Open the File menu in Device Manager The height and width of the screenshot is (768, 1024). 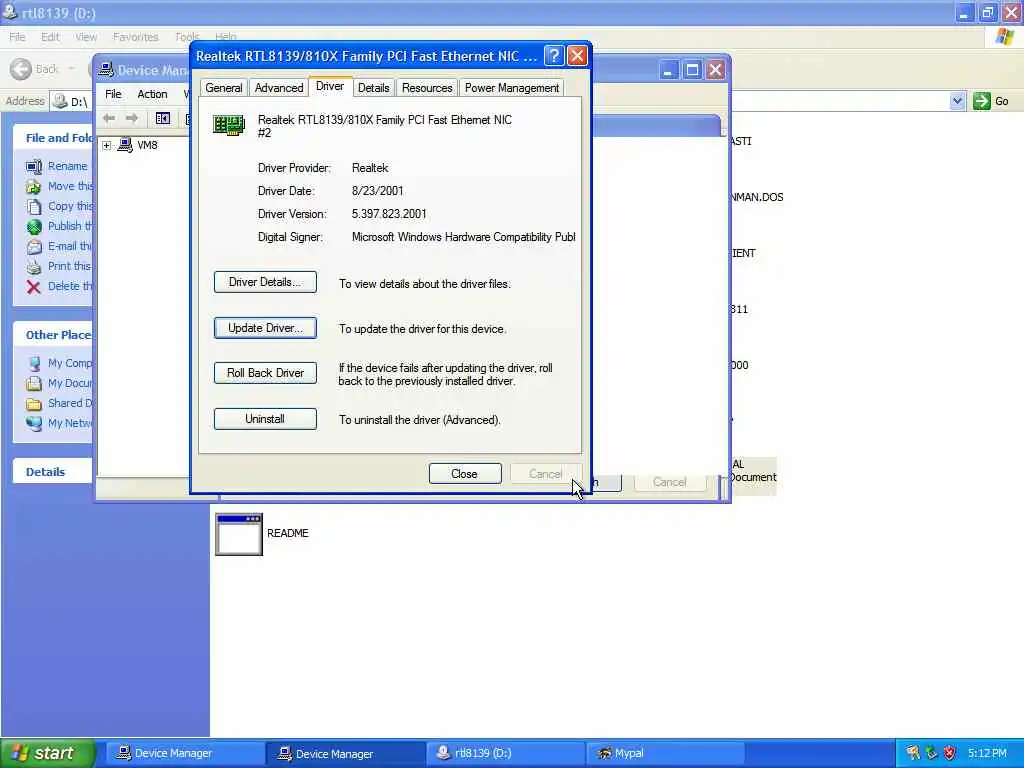(113, 94)
